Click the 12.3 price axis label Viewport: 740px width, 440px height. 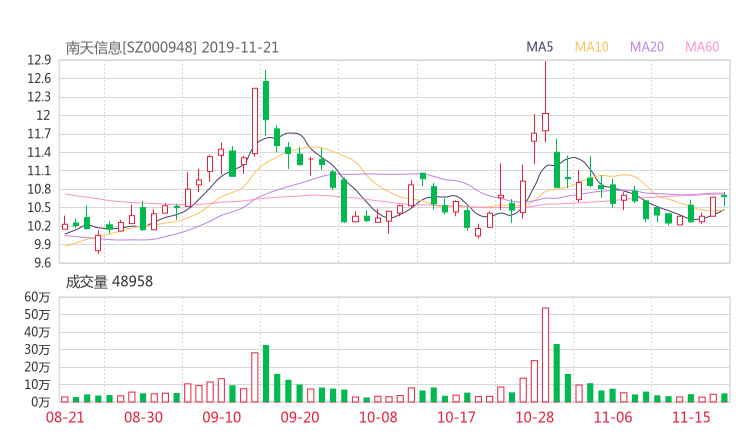tap(39, 97)
